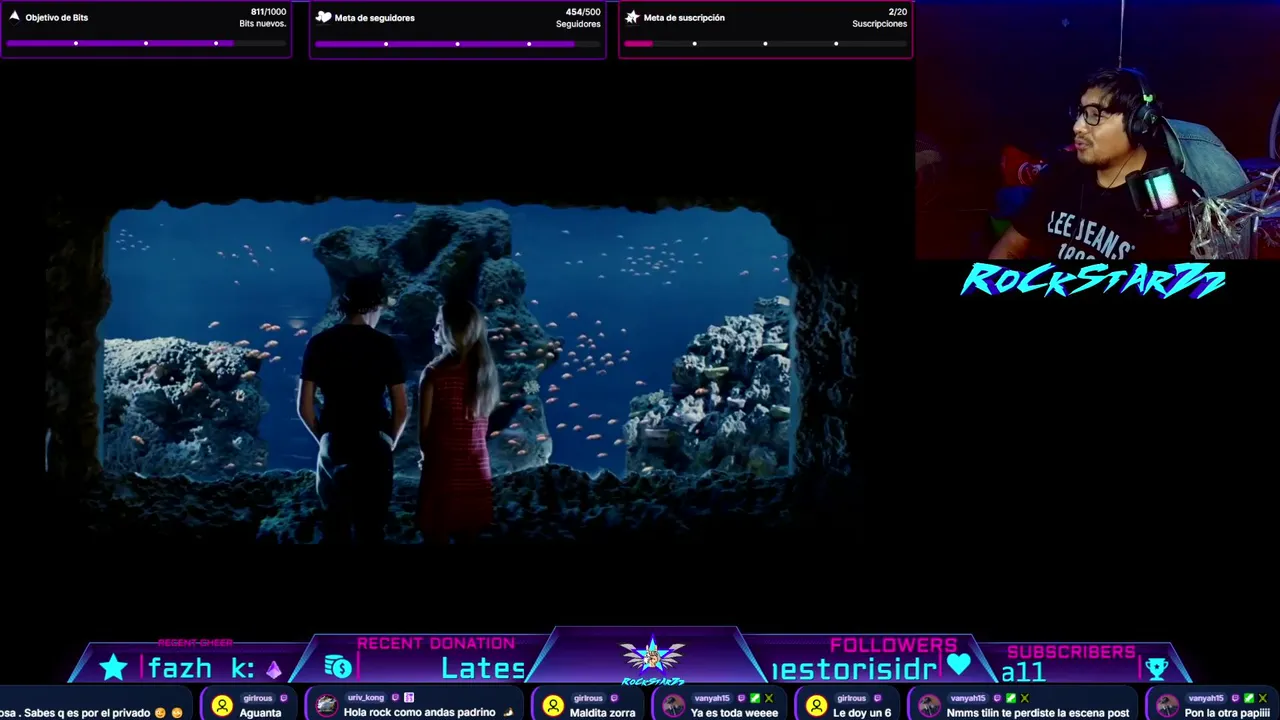
Task: Click girlrous avatar next to 'Aguanta'
Action: (222, 706)
